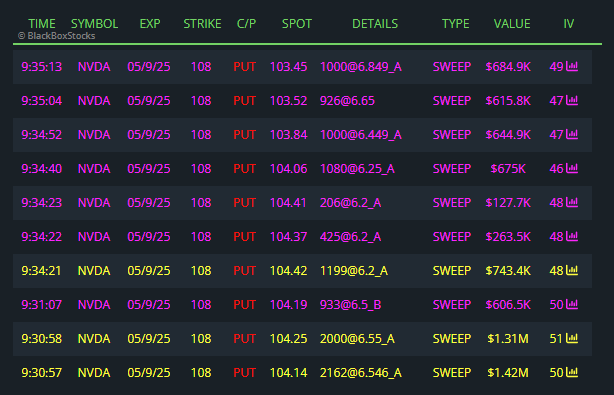Click the $675K value cell
The width and height of the screenshot is (614, 395).
[x=508, y=169]
